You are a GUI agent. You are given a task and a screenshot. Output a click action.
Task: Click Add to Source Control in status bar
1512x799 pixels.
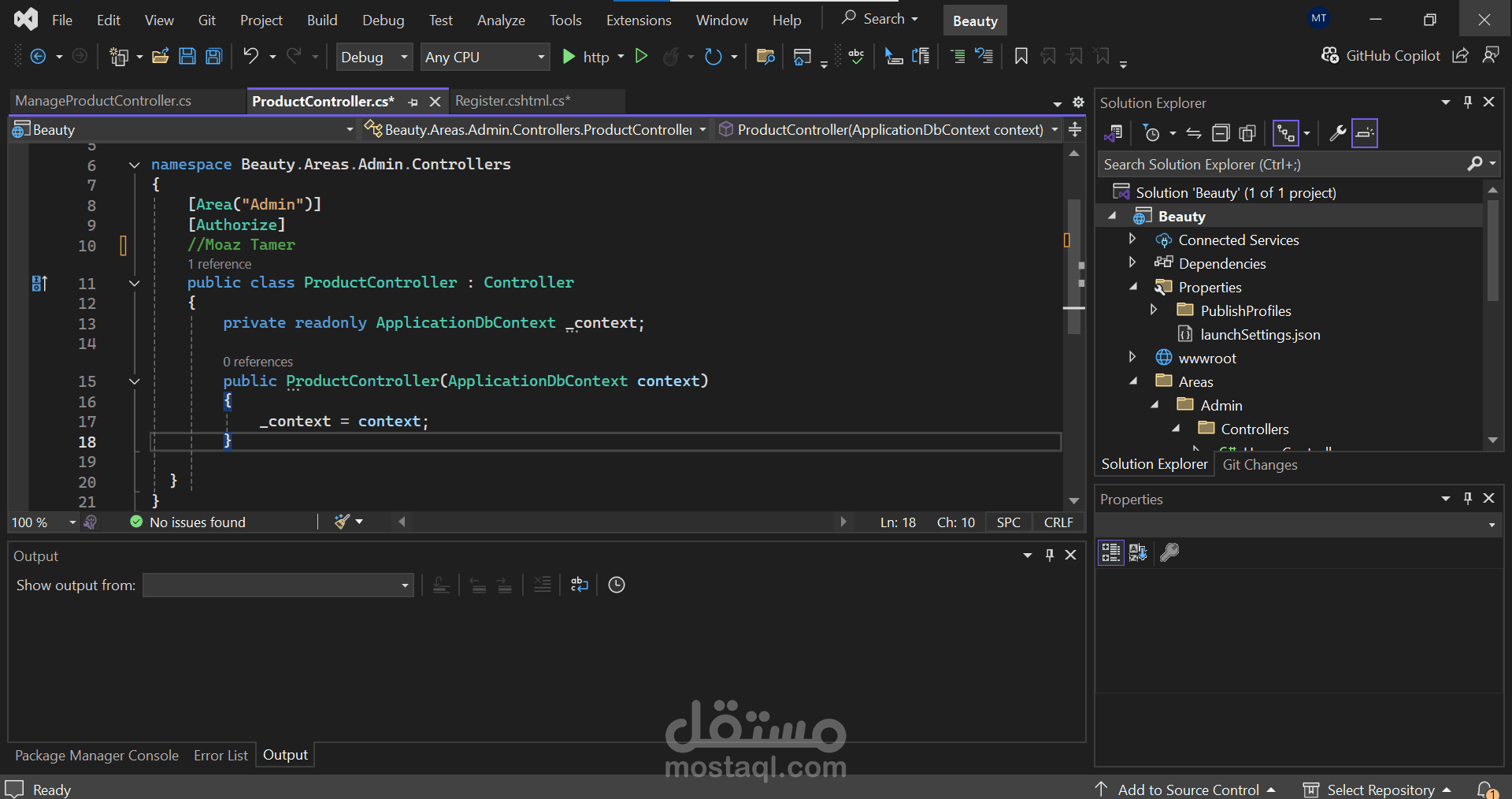click(1188, 790)
